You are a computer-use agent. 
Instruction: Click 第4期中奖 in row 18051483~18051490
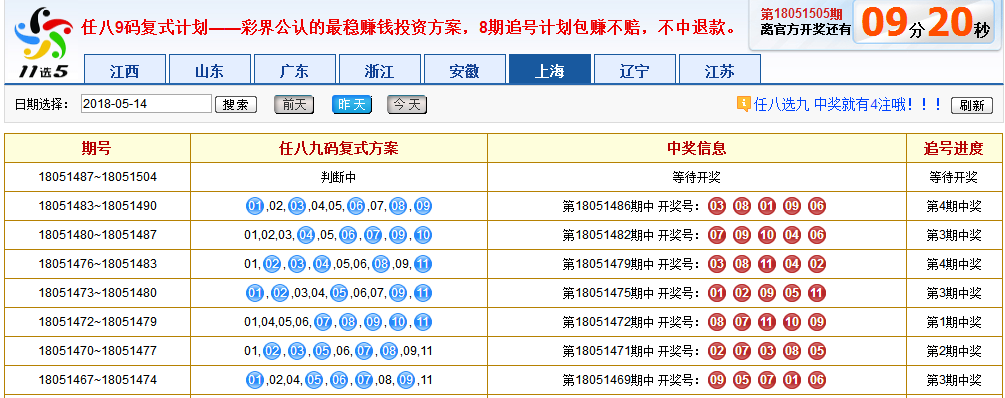[954, 206]
